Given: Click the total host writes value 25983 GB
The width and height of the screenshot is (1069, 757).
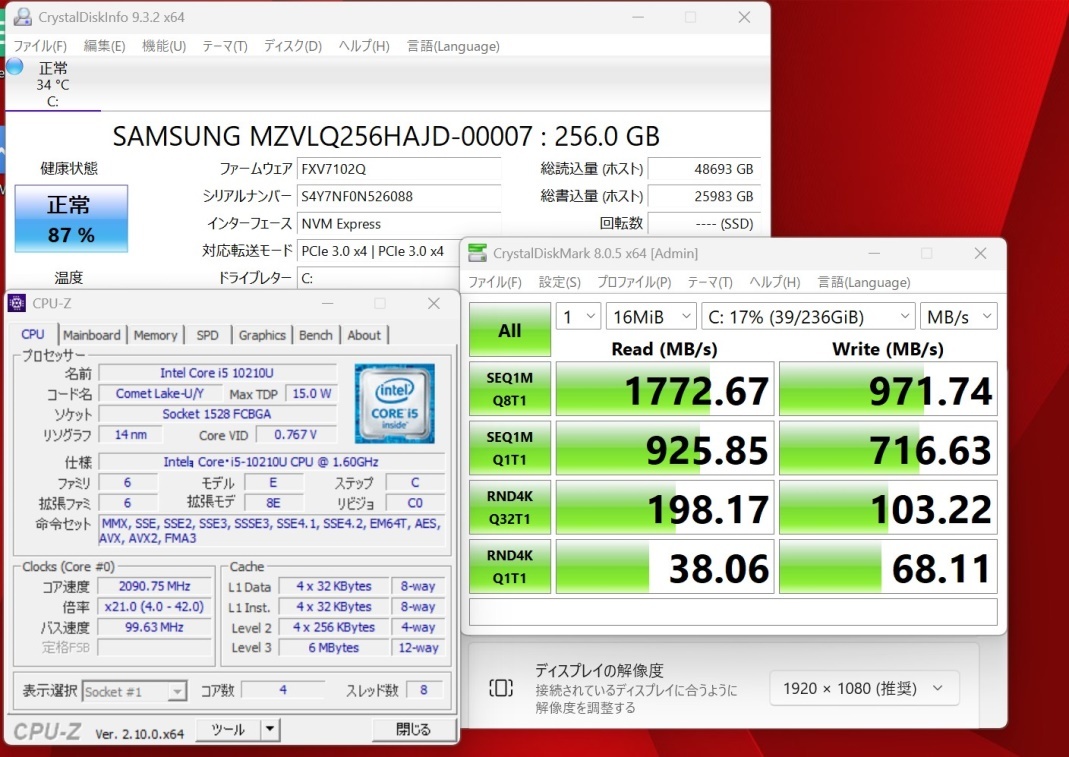Looking at the screenshot, I should point(704,196).
